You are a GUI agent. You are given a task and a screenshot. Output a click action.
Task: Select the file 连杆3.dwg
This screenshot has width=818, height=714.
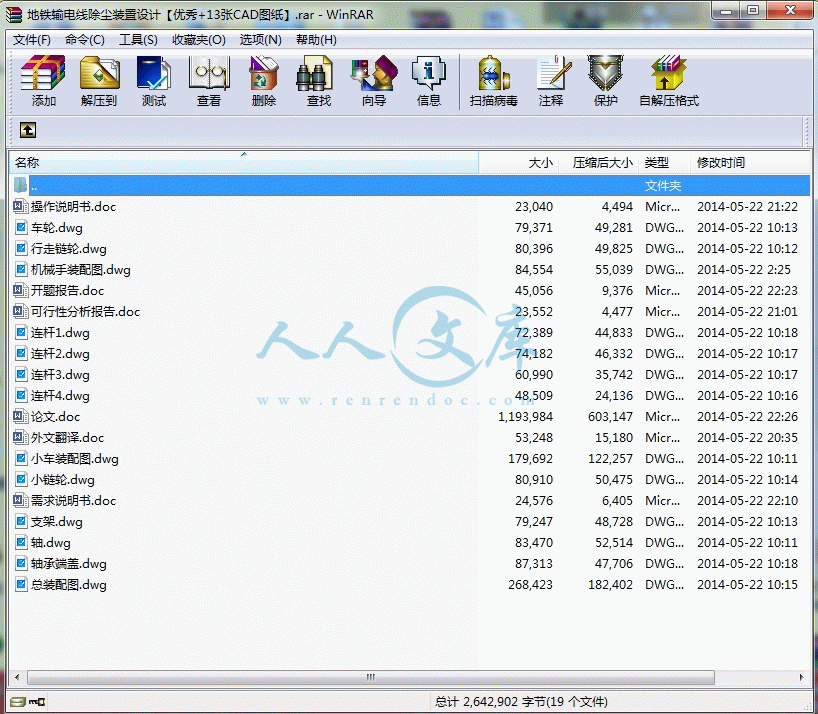pos(60,374)
